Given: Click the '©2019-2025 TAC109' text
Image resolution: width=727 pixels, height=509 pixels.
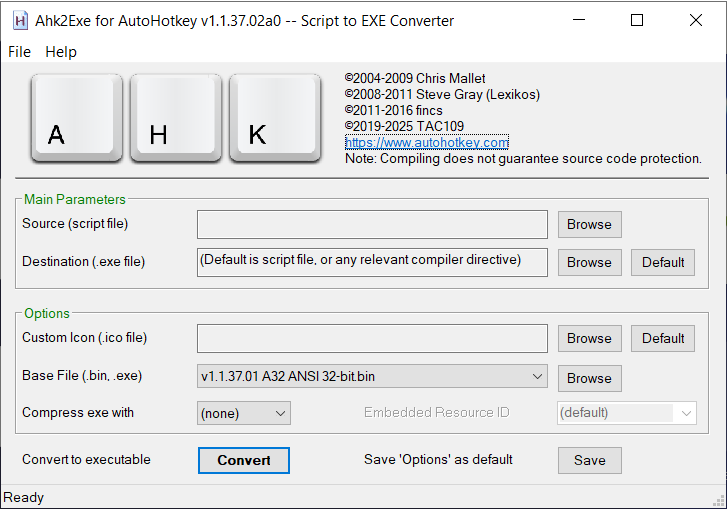Looking at the screenshot, I should [x=404, y=126].
